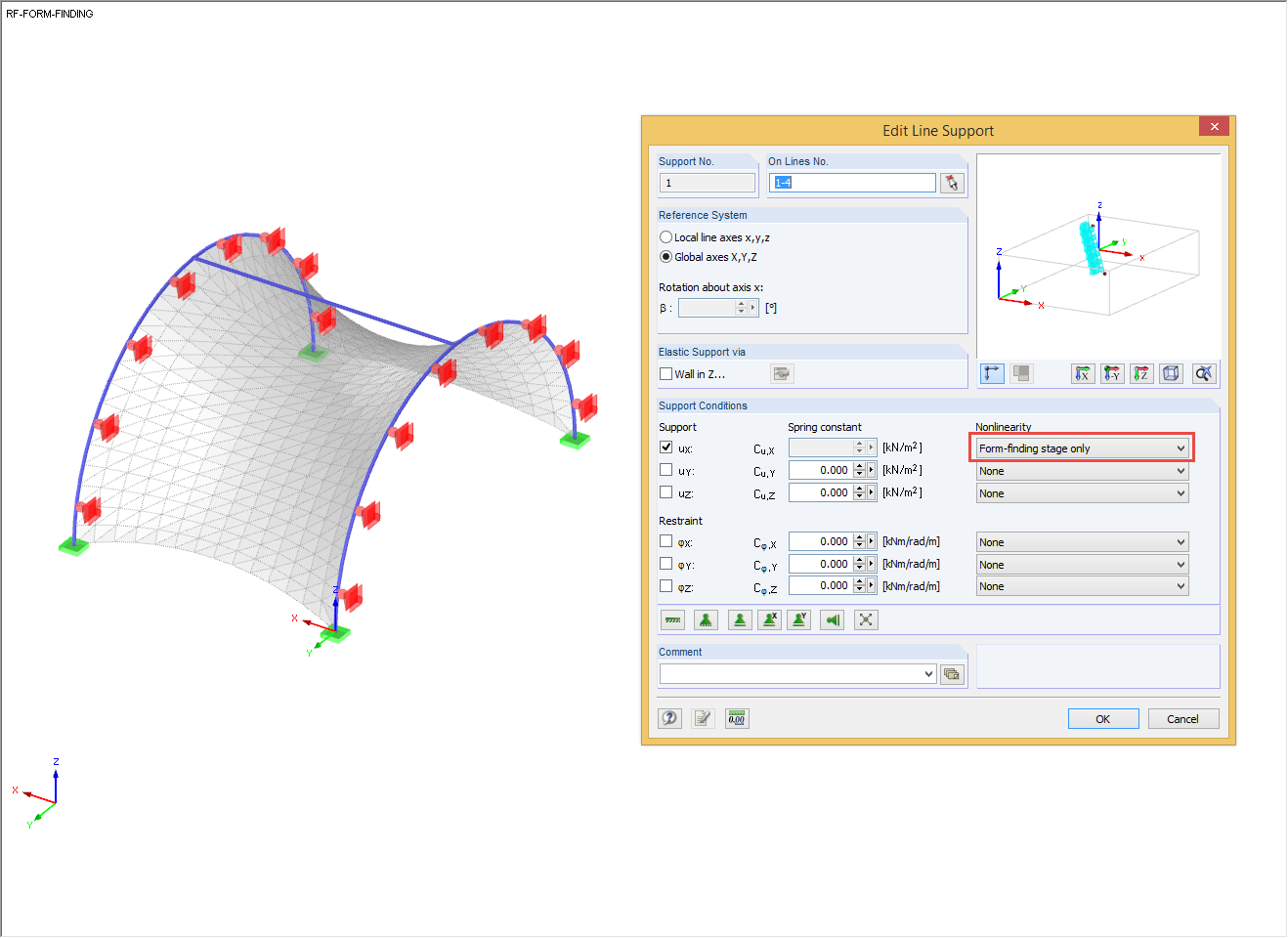Enable Wall in Z elastic support
This screenshot has width=1288, height=938.
(x=665, y=373)
